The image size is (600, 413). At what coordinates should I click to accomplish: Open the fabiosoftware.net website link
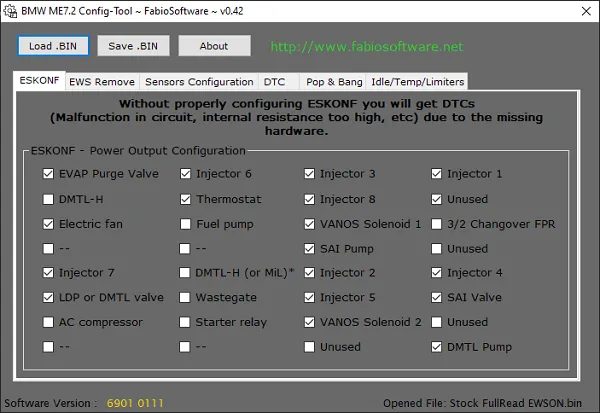tap(367, 46)
